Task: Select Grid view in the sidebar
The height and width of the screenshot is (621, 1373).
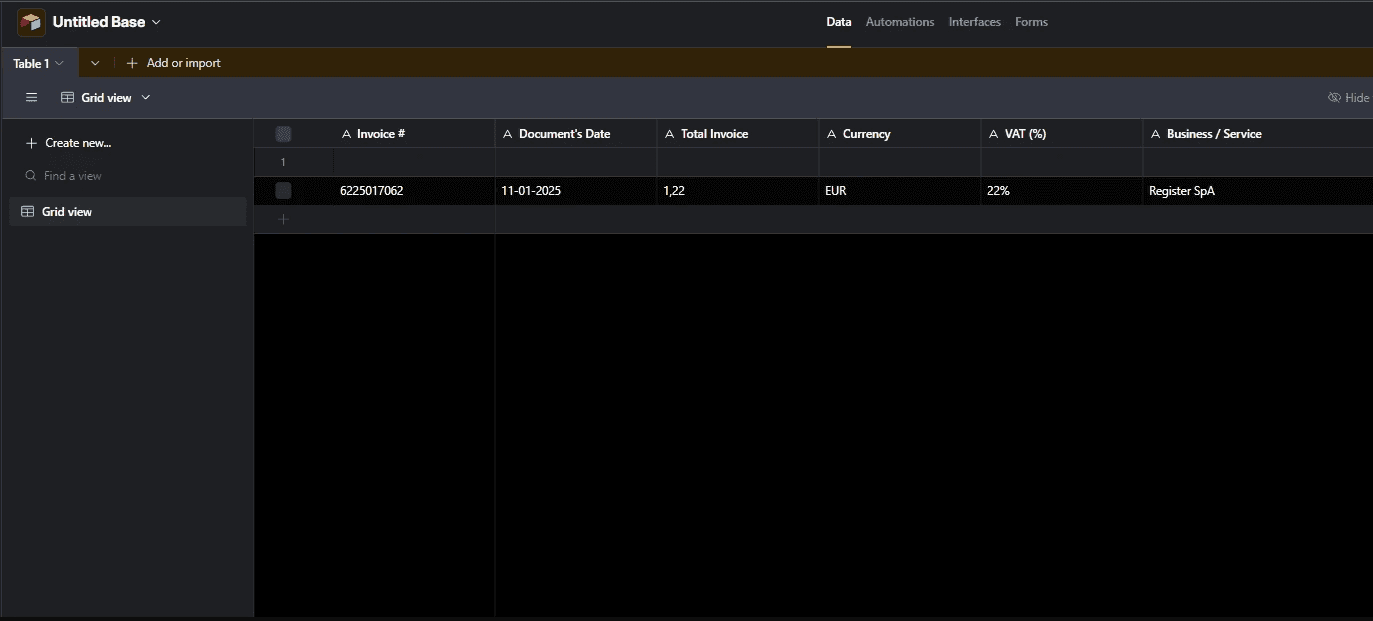Action: click(128, 212)
